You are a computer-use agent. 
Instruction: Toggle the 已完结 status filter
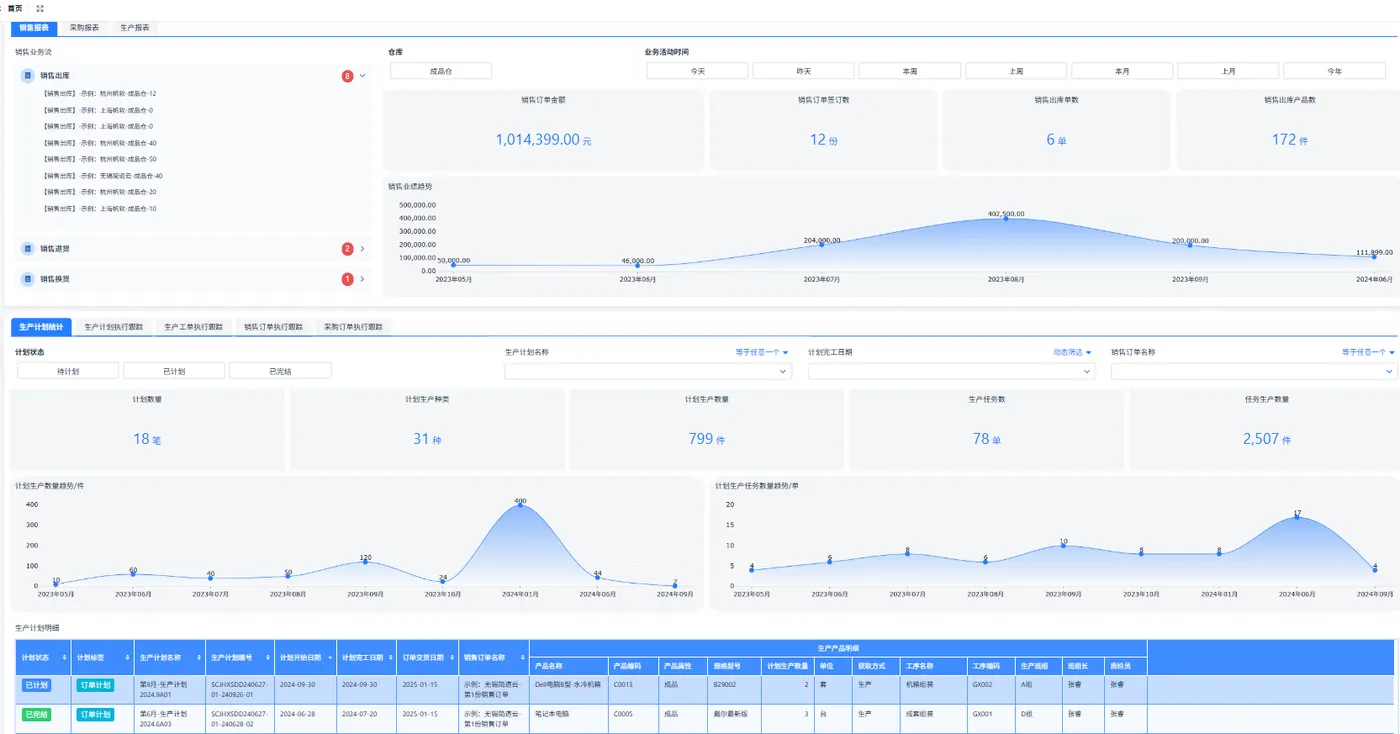[280, 371]
